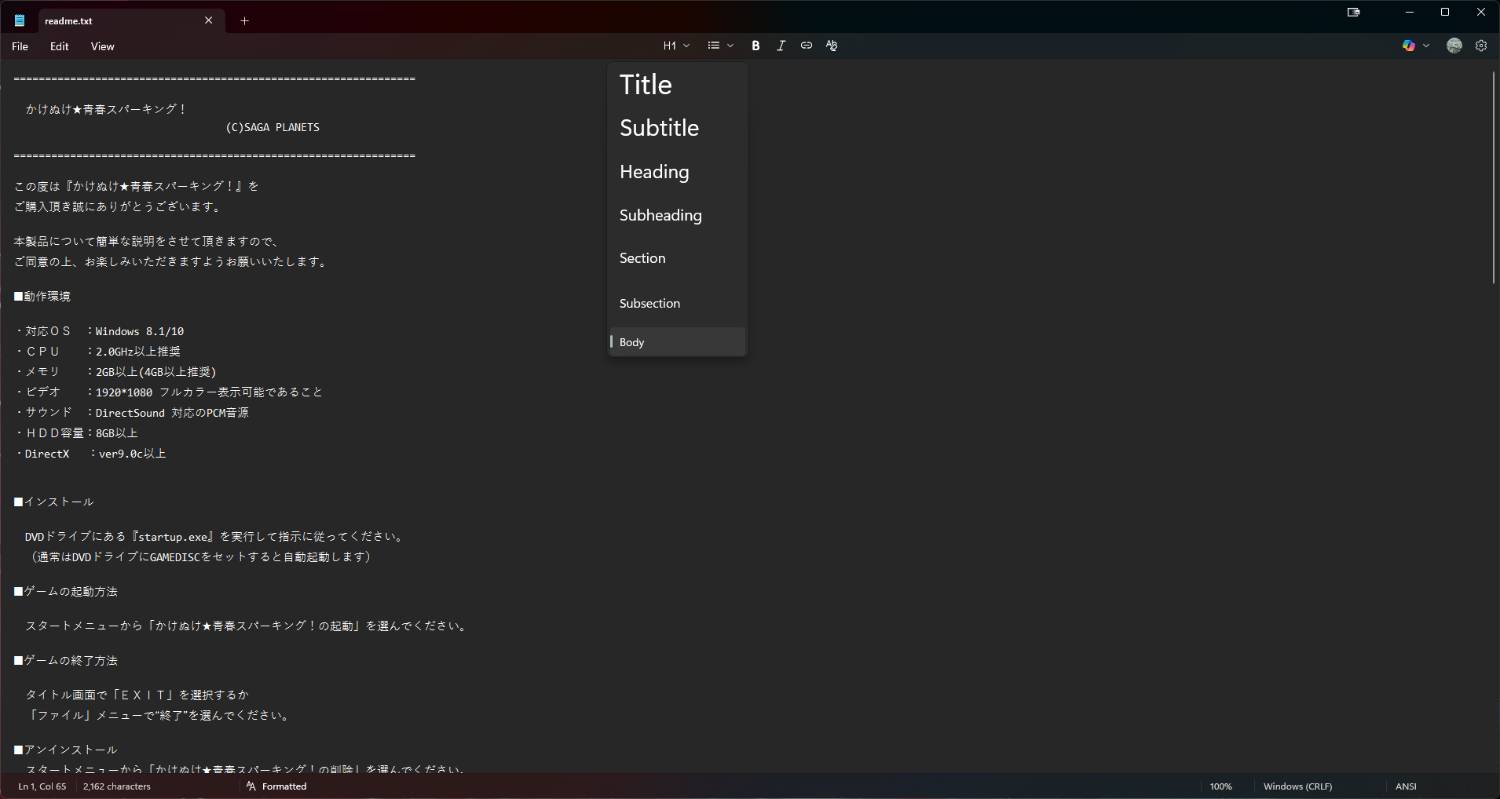Click the 2.0GHz CPU requirement line
This screenshot has width=1500, height=799.
[97, 352]
